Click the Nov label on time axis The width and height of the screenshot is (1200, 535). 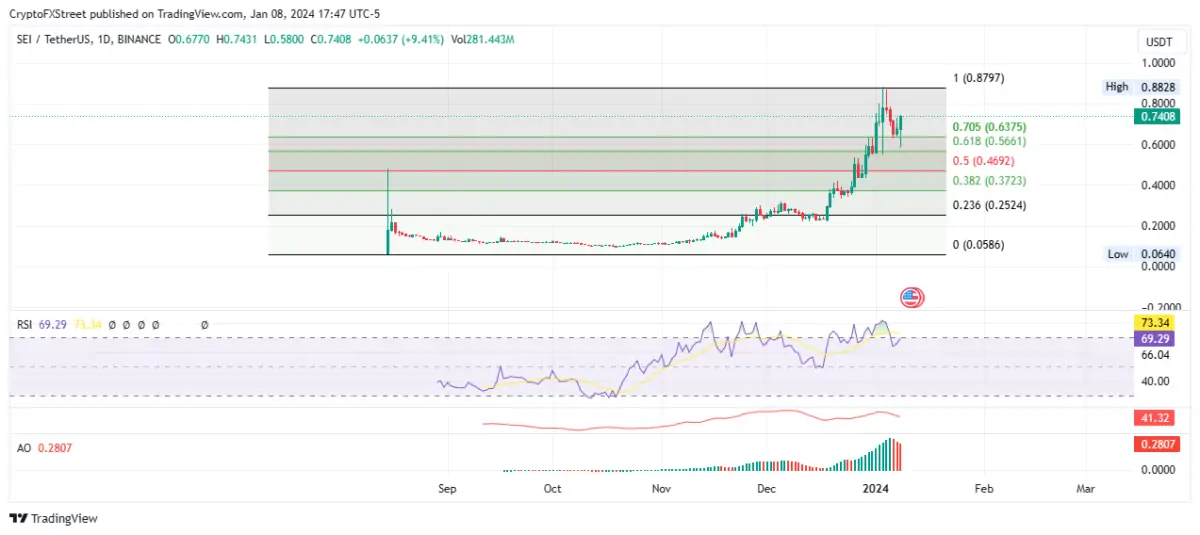pyautogui.click(x=660, y=489)
